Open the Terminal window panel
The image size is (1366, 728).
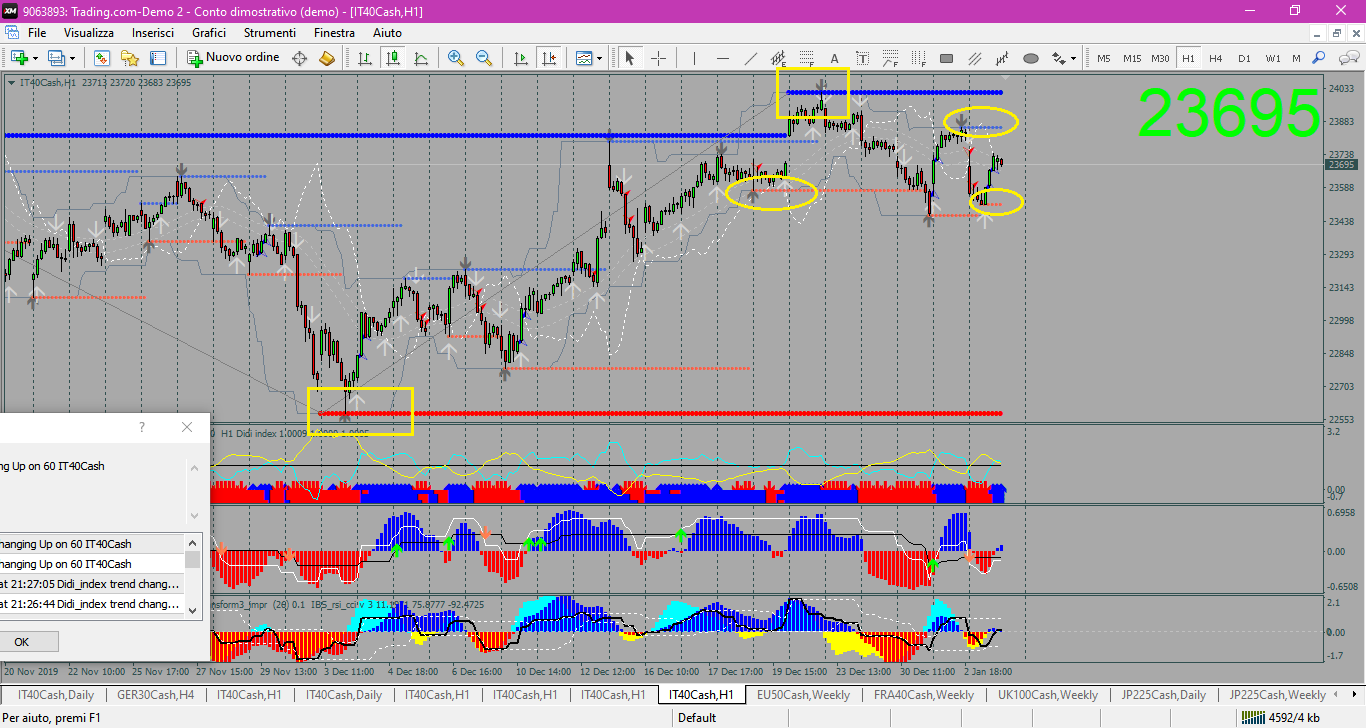pyautogui.click(x=158, y=58)
